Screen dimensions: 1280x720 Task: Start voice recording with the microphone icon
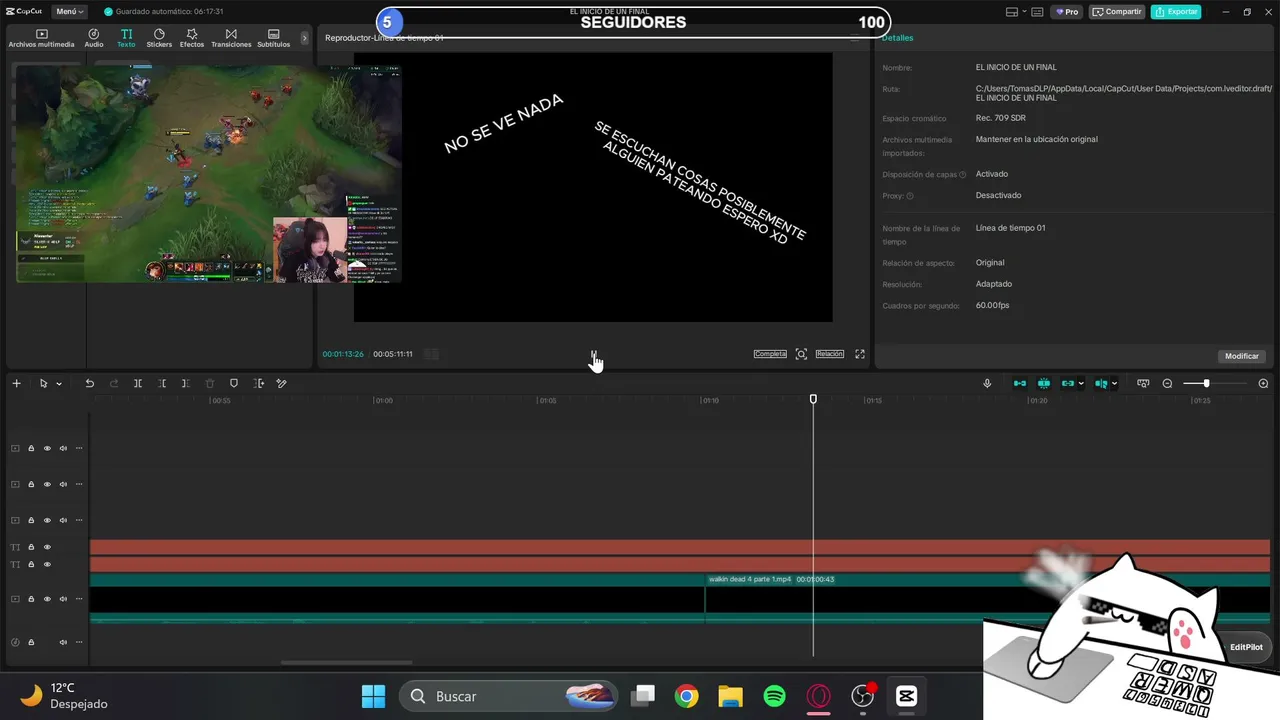(987, 383)
